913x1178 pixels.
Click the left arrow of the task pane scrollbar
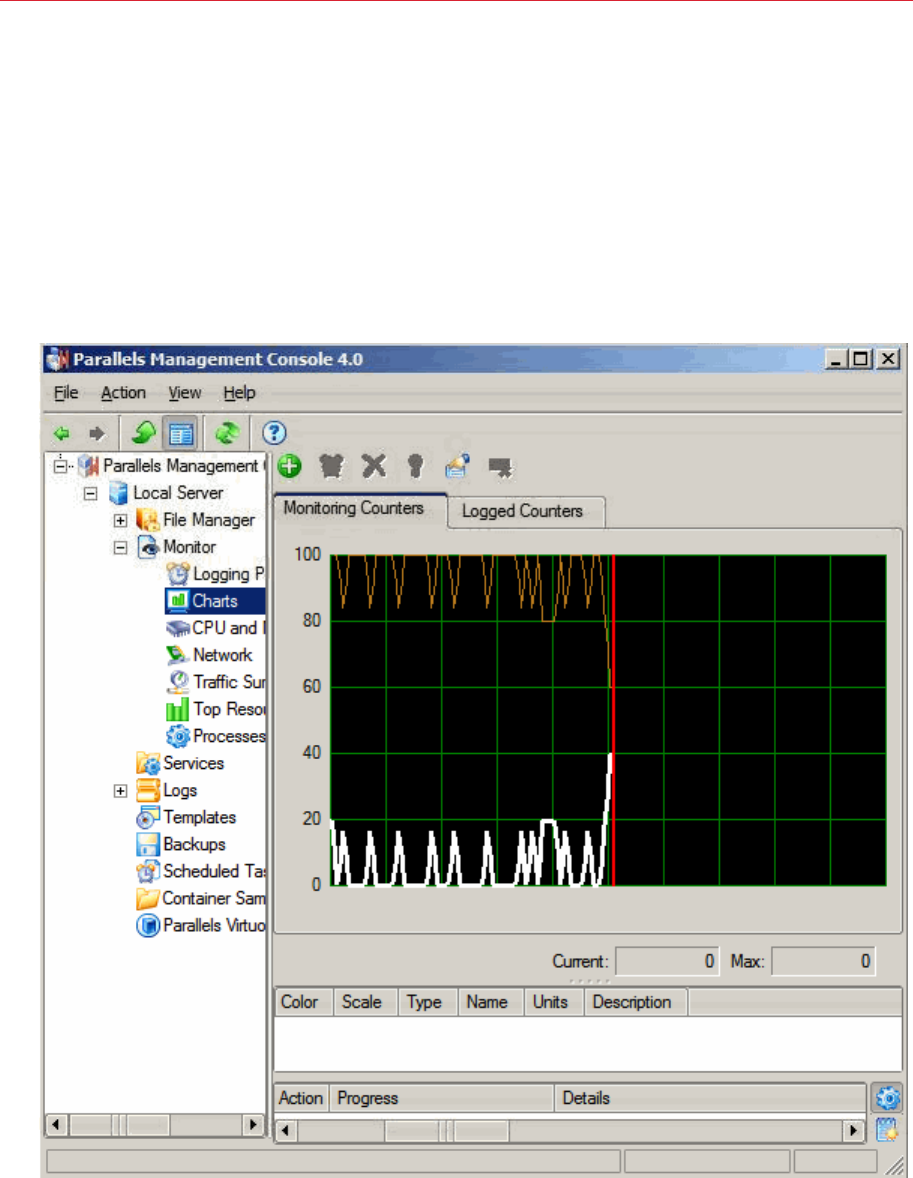(x=286, y=1131)
